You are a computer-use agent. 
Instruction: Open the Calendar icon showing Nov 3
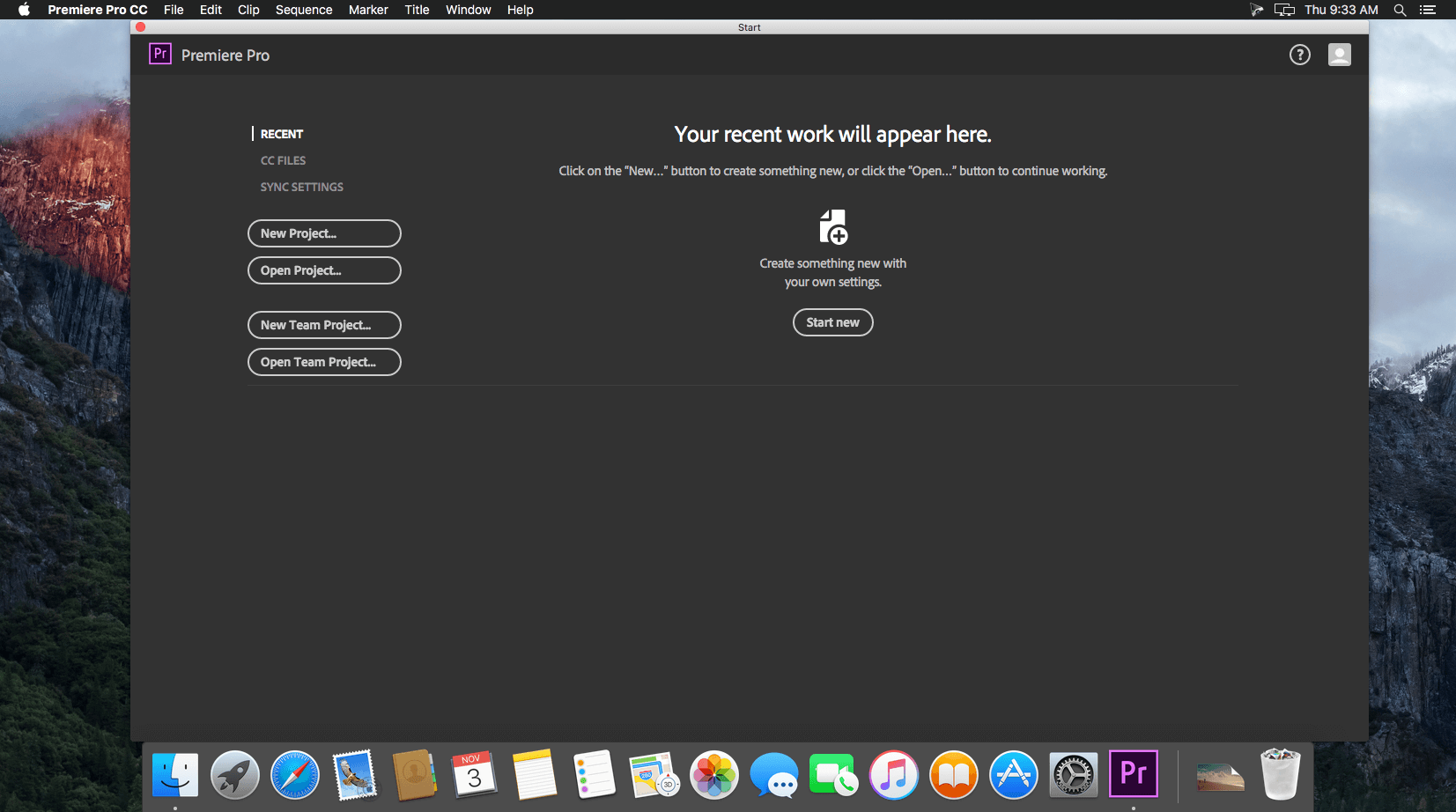click(x=475, y=775)
